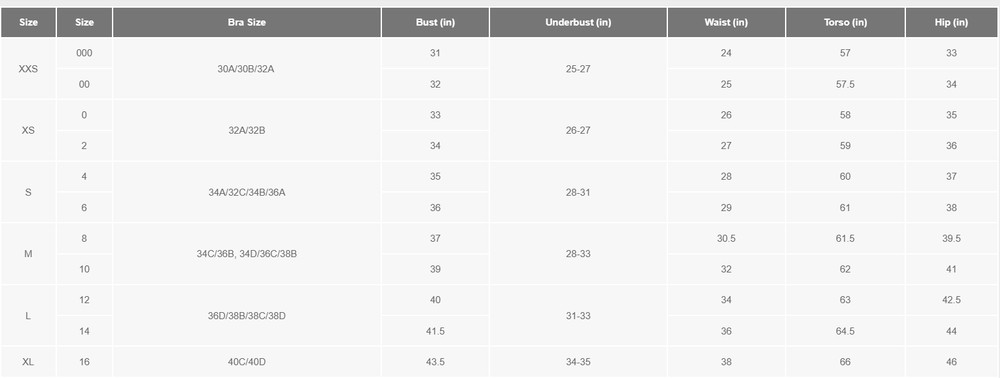Image resolution: width=1000 pixels, height=378 pixels.
Task: Select the 30.5 waist measurement cell
Action: tap(726, 238)
